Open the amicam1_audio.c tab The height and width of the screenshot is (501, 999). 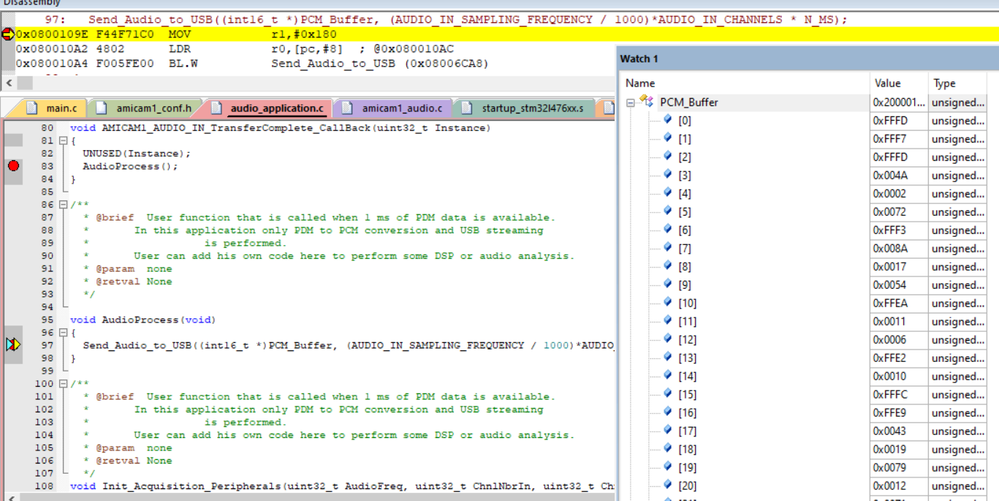394,108
